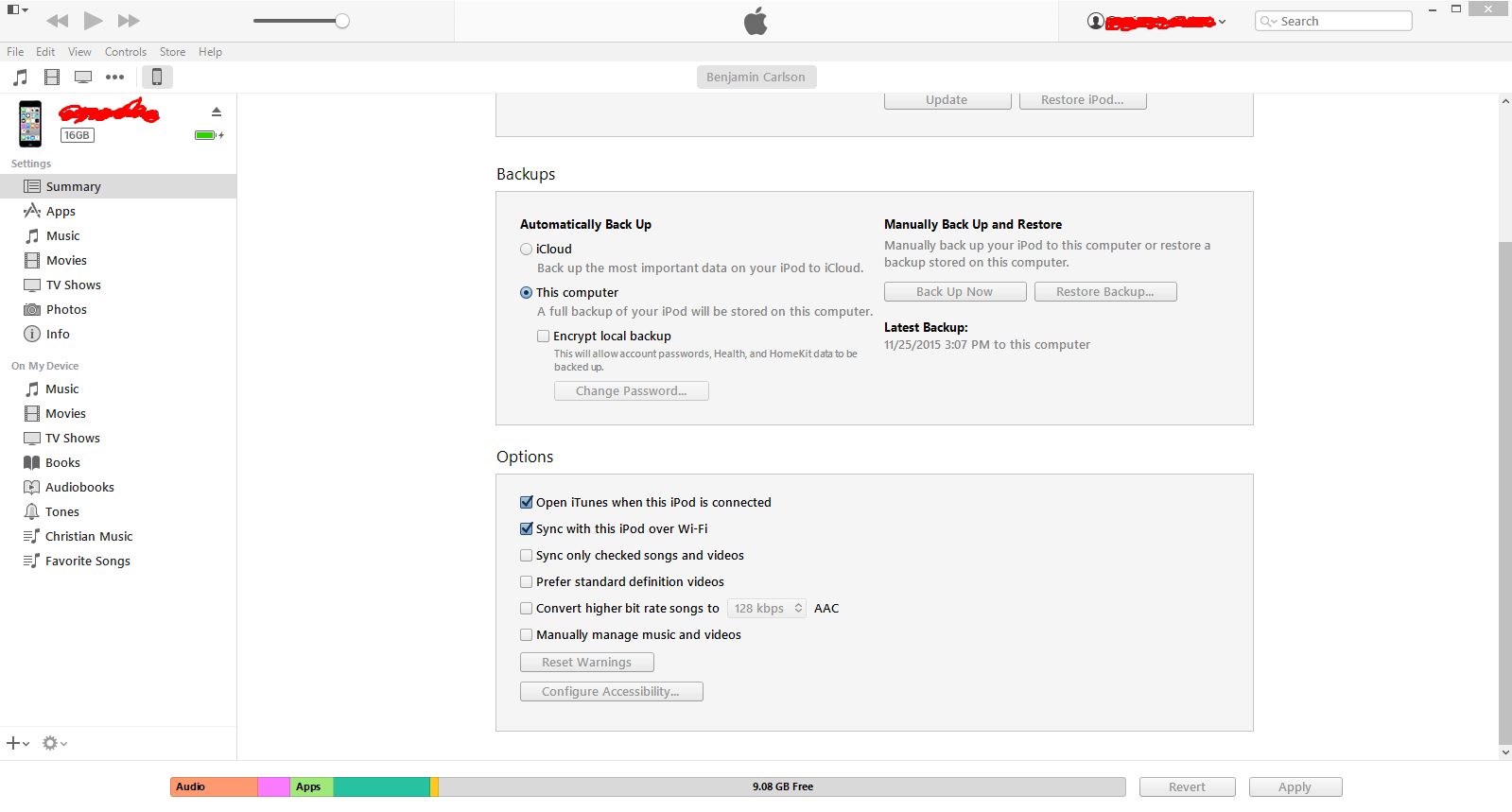Open Music under Settings
The height and width of the screenshot is (812, 1512).
118,235
